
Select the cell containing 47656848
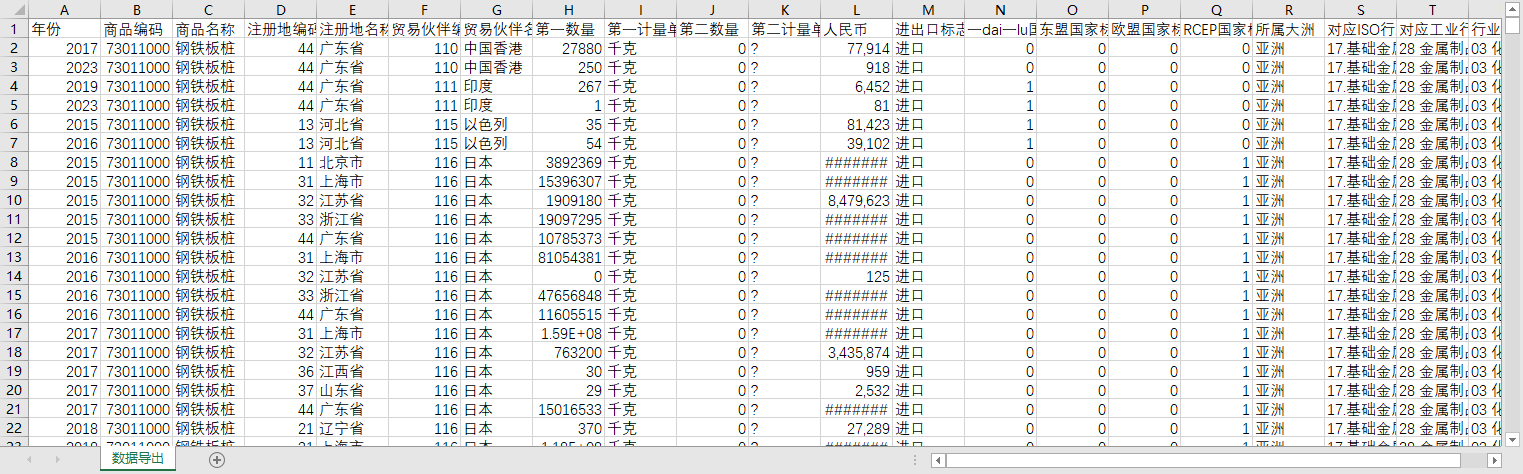click(x=568, y=295)
